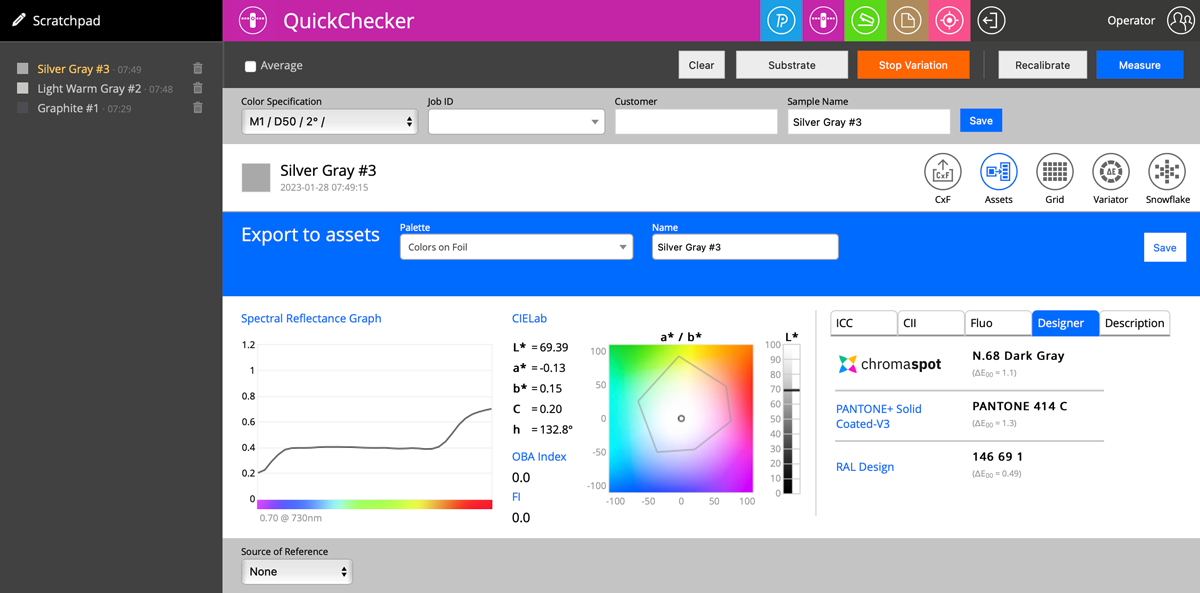Open the Variator tool icon
1200x593 pixels.
pyautogui.click(x=1110, y=172)
